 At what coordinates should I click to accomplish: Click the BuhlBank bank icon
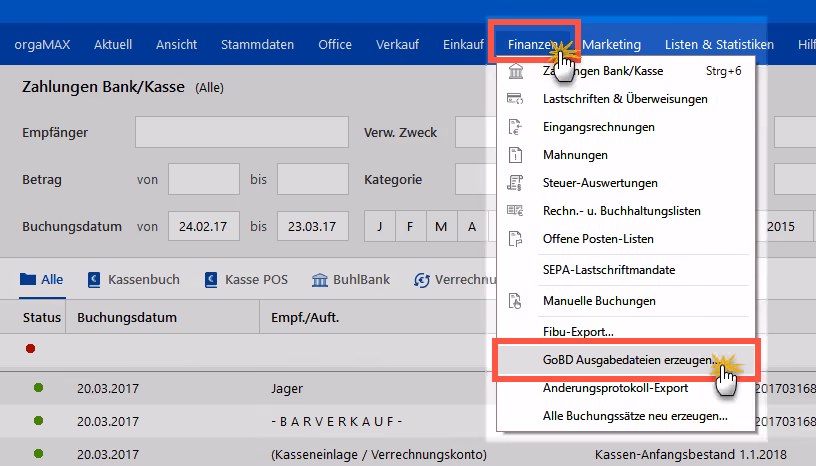click(x=320, y=280)
